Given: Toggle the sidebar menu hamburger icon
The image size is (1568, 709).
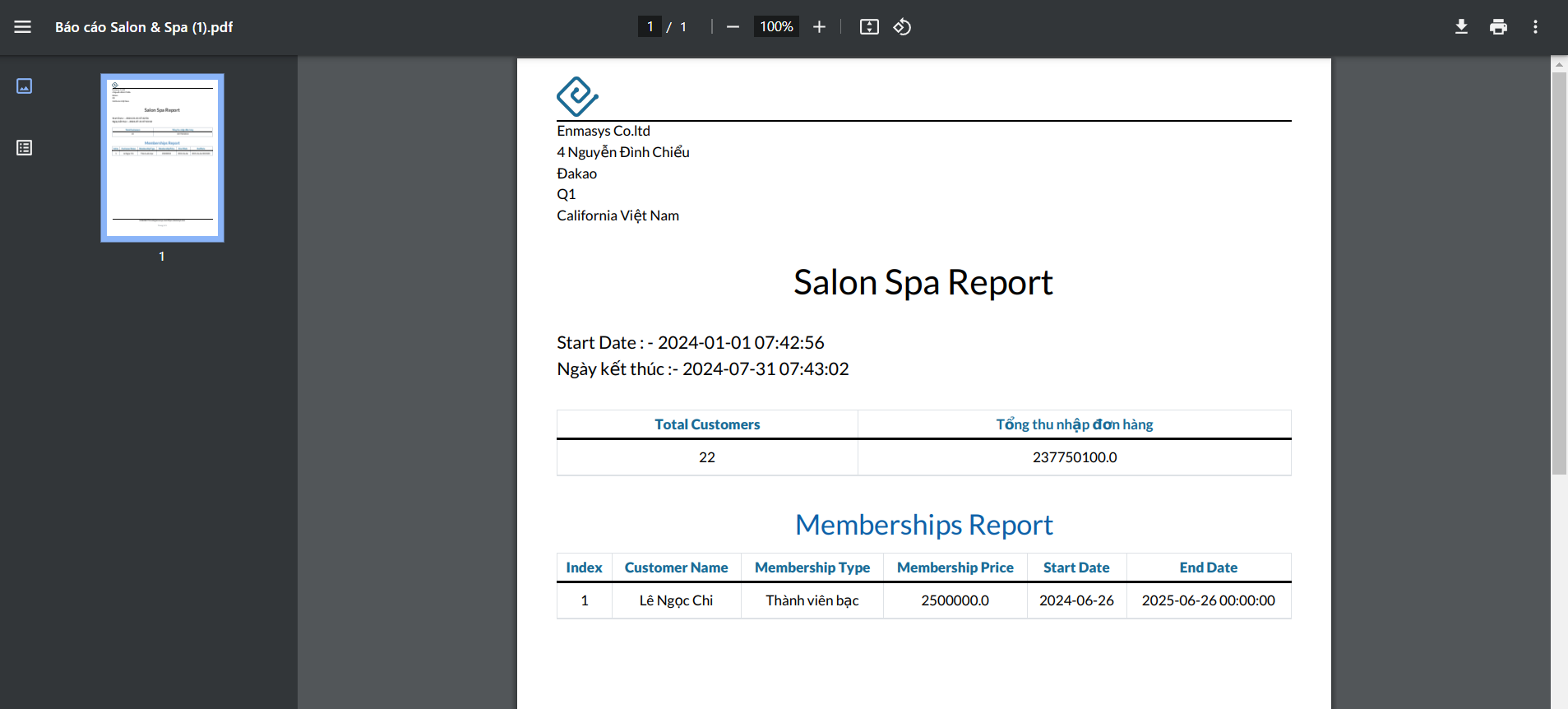Looking at the screenshot, I should 23,27.
